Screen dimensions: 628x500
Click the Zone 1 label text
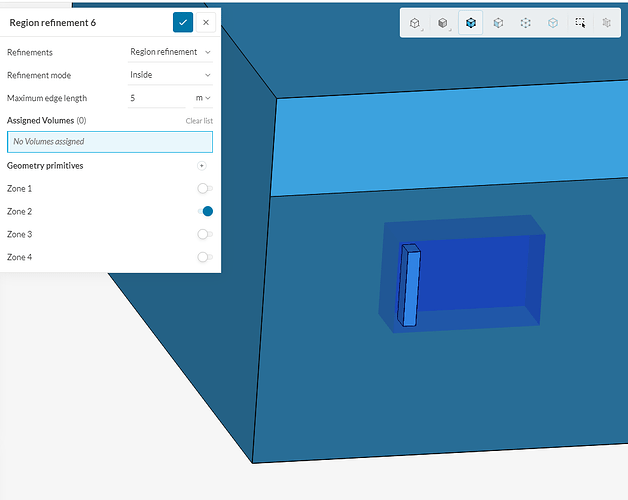click(x=19, y=189)
